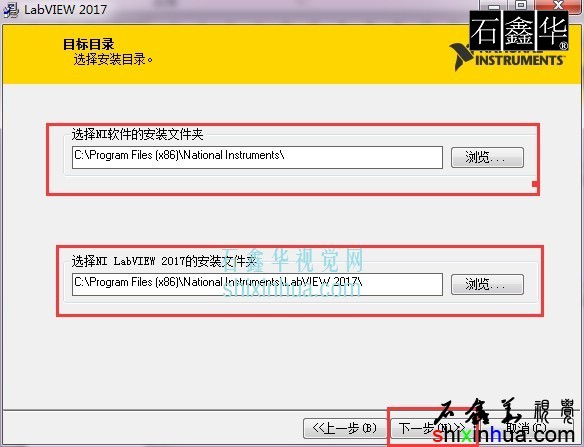
Task: Click the 石鑫华 black watermark logo
Action: point(519,31)
